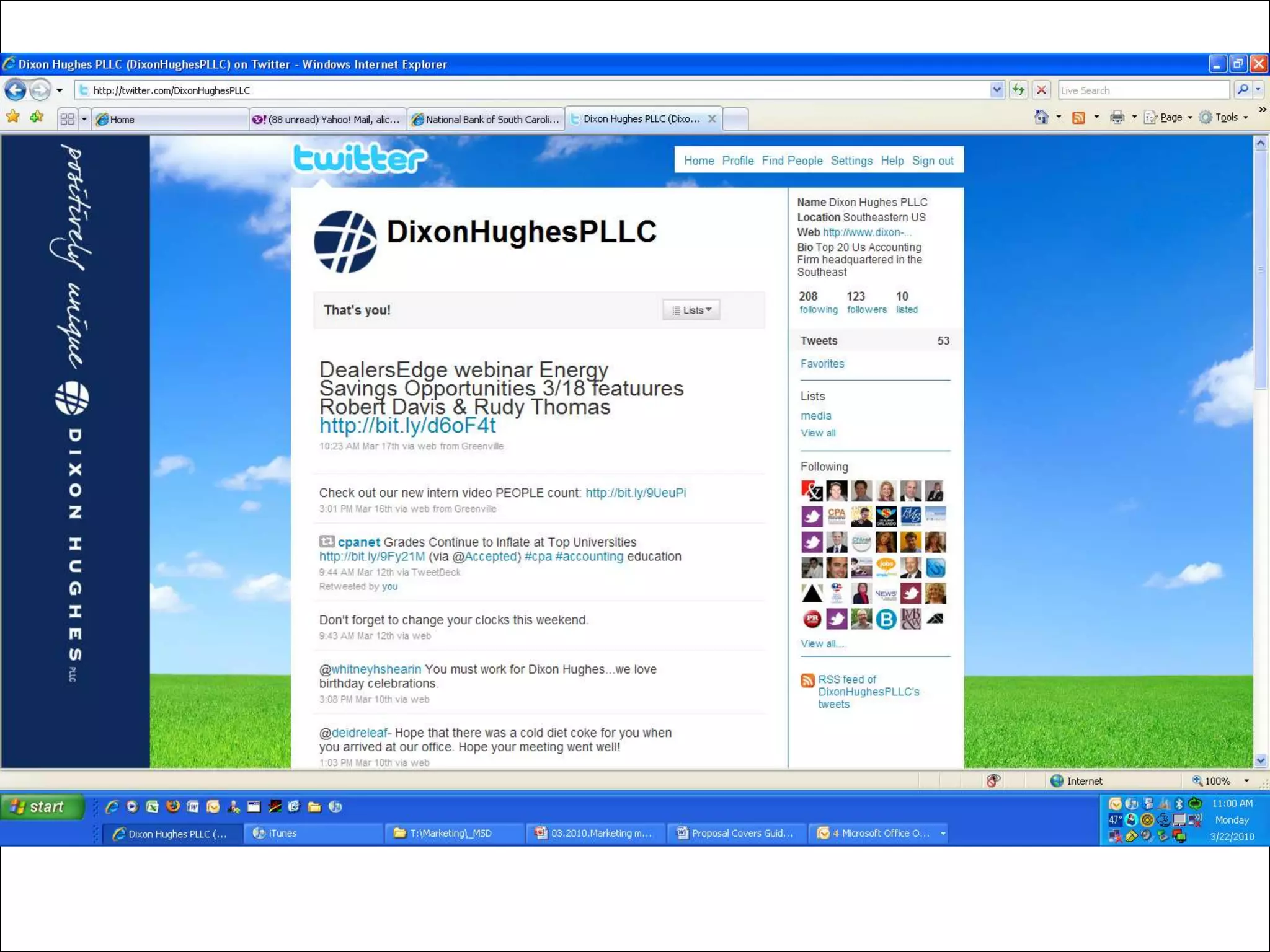Click the RSS feeds toolbar icon

click(1079, 117)
